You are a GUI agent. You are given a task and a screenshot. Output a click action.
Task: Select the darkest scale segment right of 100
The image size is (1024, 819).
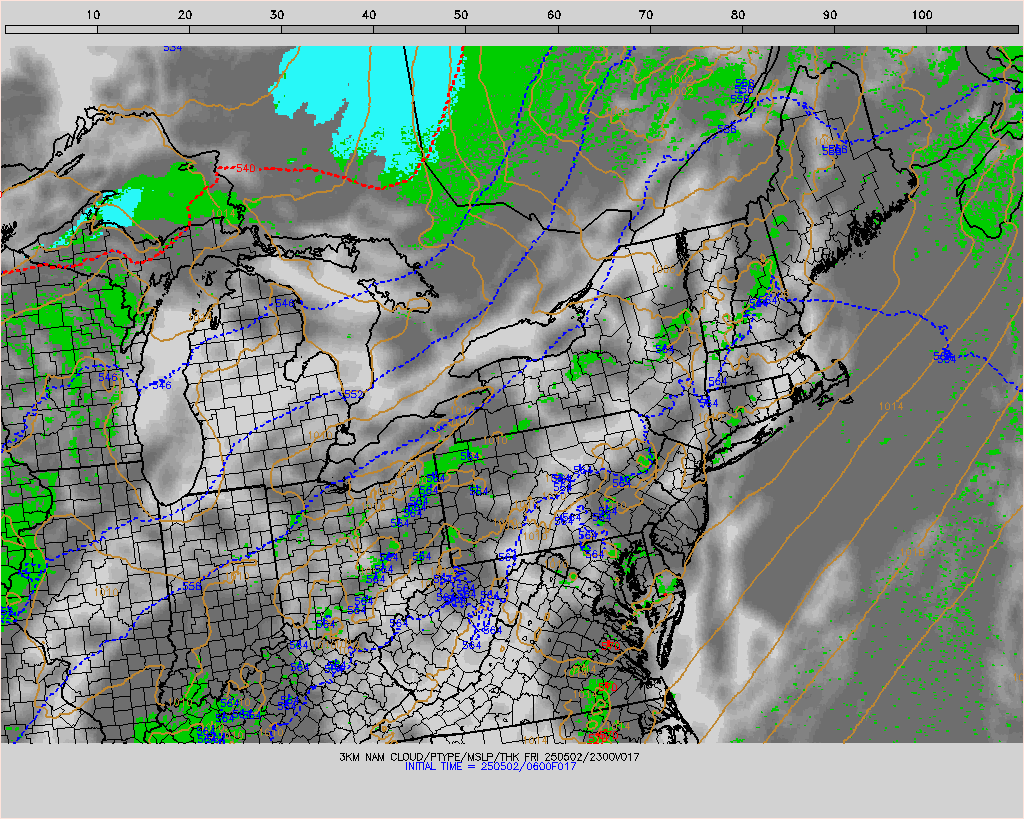pos(972,29)
